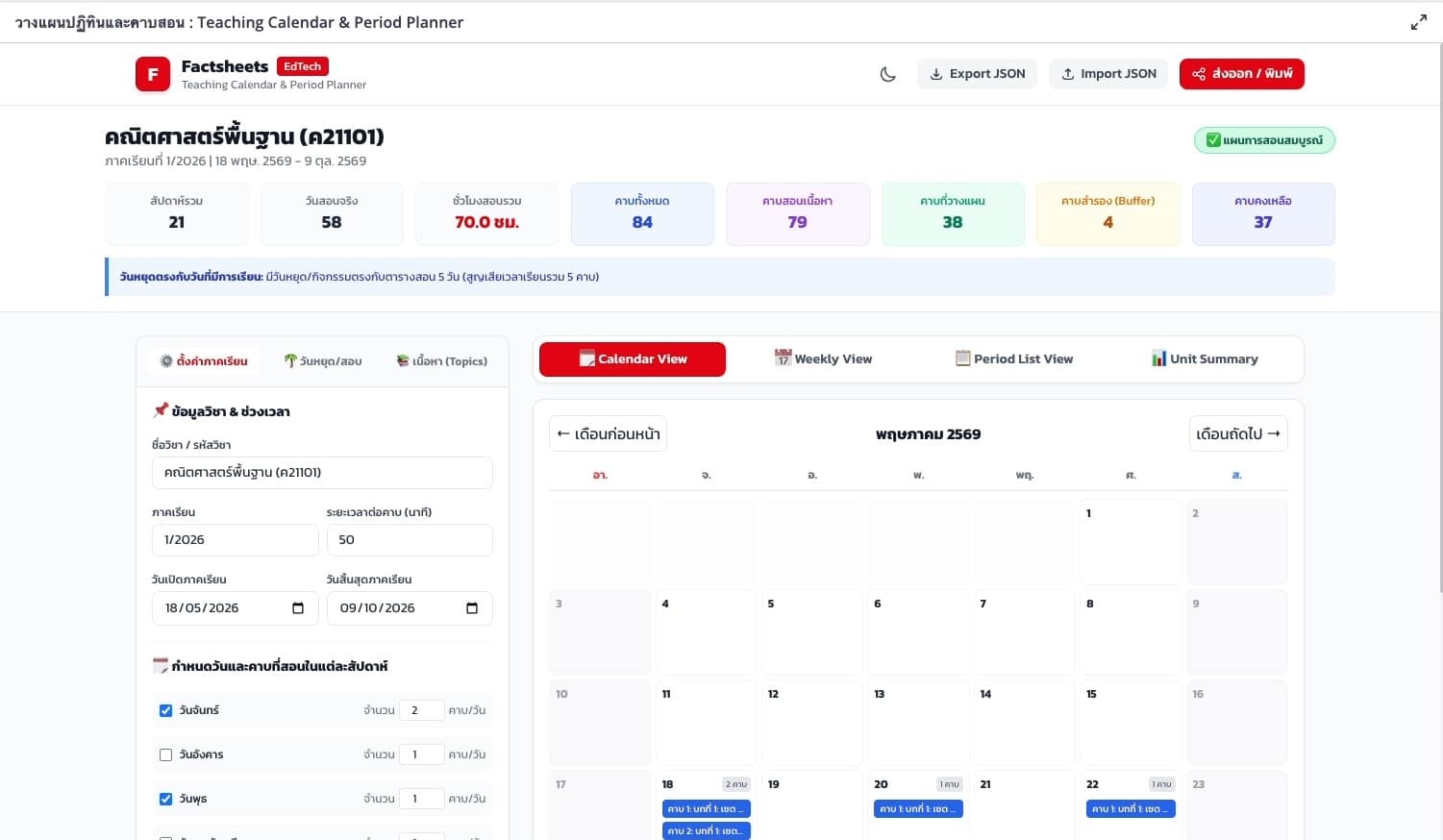Open semester start date calendar picker icon
1443x840 pixels.
pyautogui.click(x=298, y=608)
